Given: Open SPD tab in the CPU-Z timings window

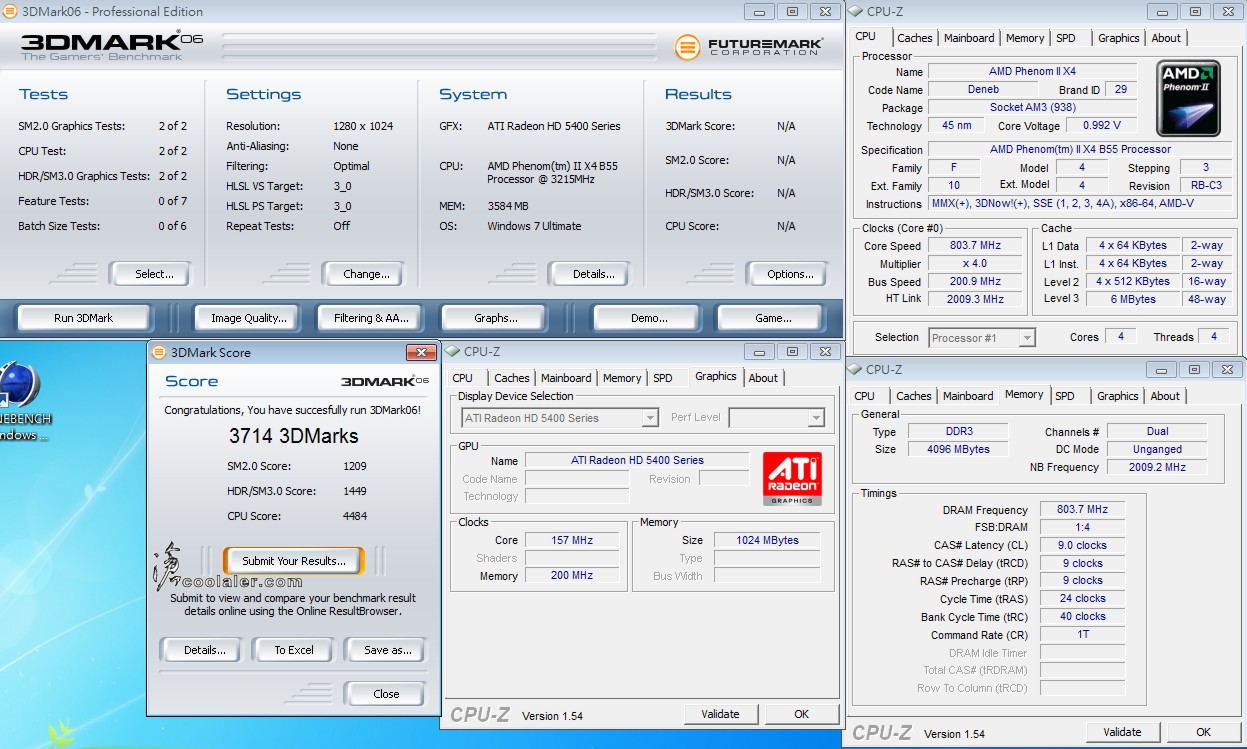Looking at the screenshot, I should pyautogui.click(x=1065, y=396).
